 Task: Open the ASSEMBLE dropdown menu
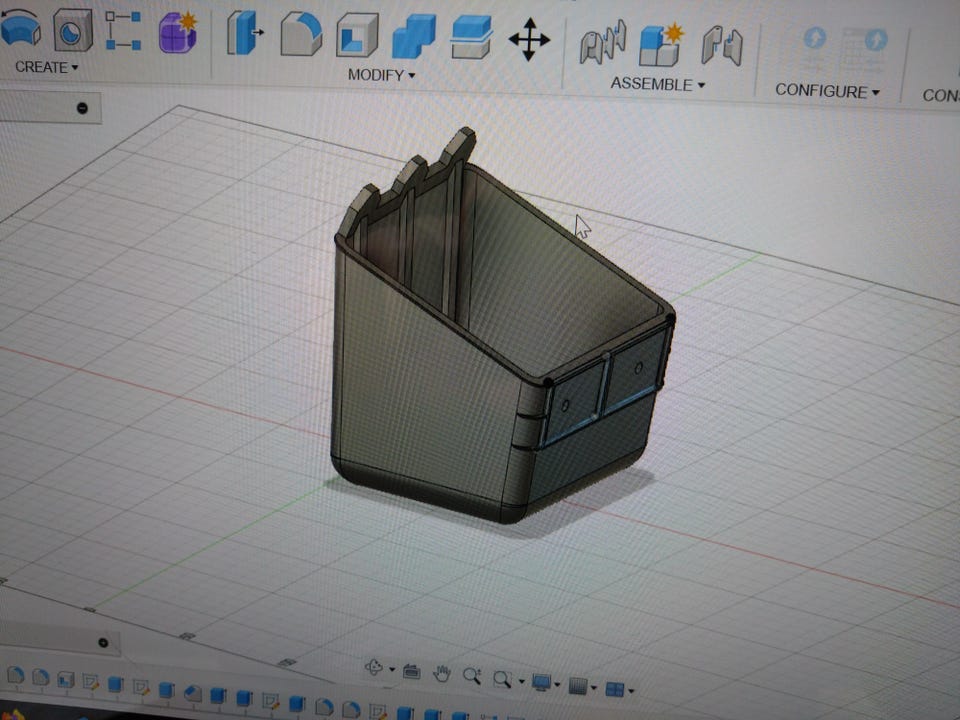coord(657,84)
